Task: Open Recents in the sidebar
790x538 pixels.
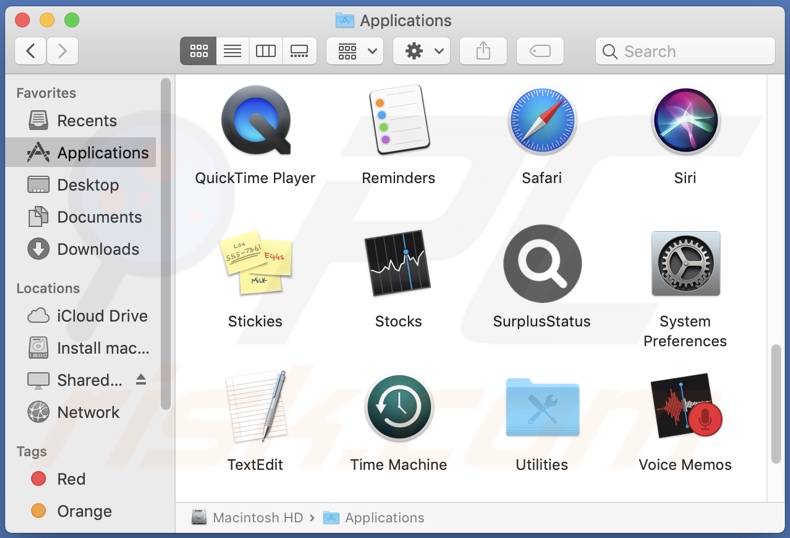Action: pos(81,120)
